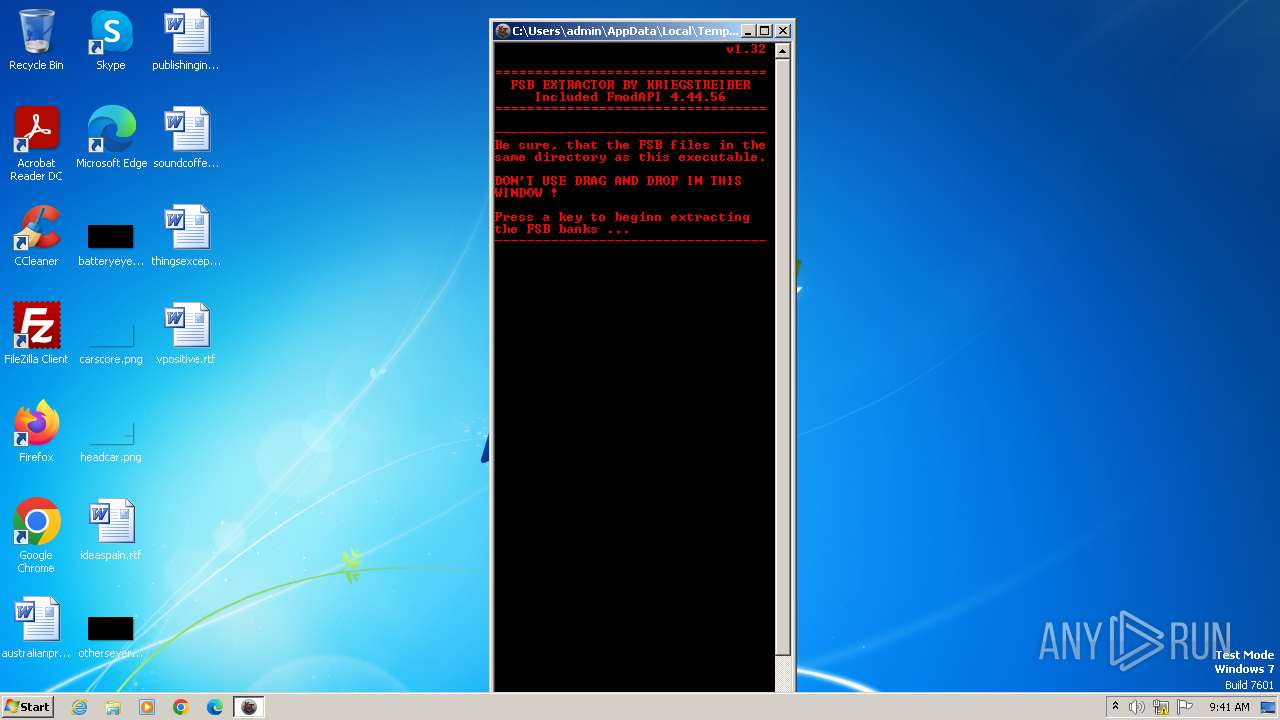The image size is (1280, 720).
Task: Open thingsexcep Word document
Action: [x=186, y=236]
